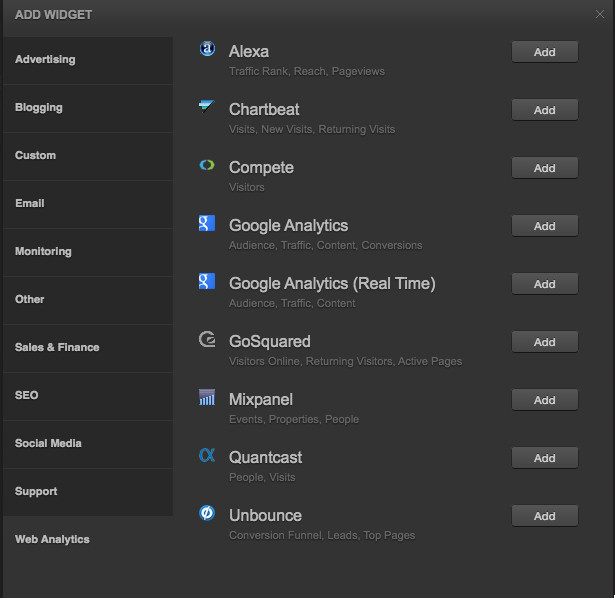Viewport: 615px width, 598px height.
Task: Click 'Audience, Traffic, Content, Conversions' description
Action: click(326, 245)
